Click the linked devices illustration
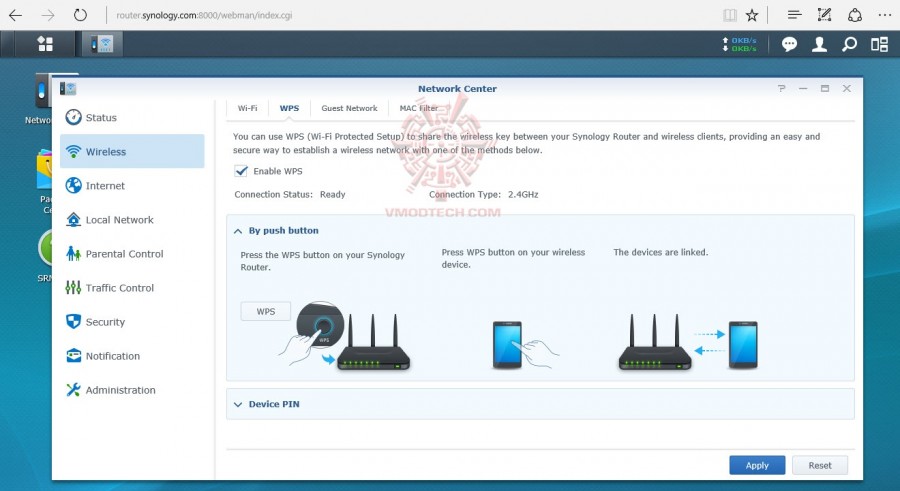The width and height of the screenshot is (900, 491). 688,342
